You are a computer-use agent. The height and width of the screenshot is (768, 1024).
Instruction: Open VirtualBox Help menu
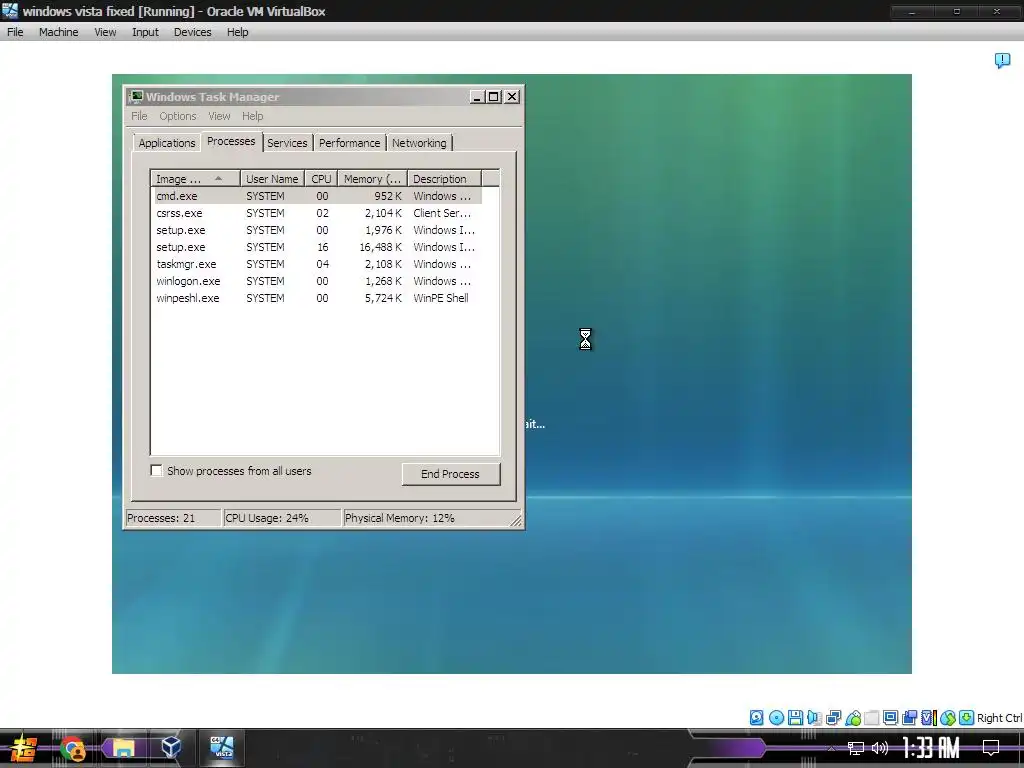click(x=238, y=32)
